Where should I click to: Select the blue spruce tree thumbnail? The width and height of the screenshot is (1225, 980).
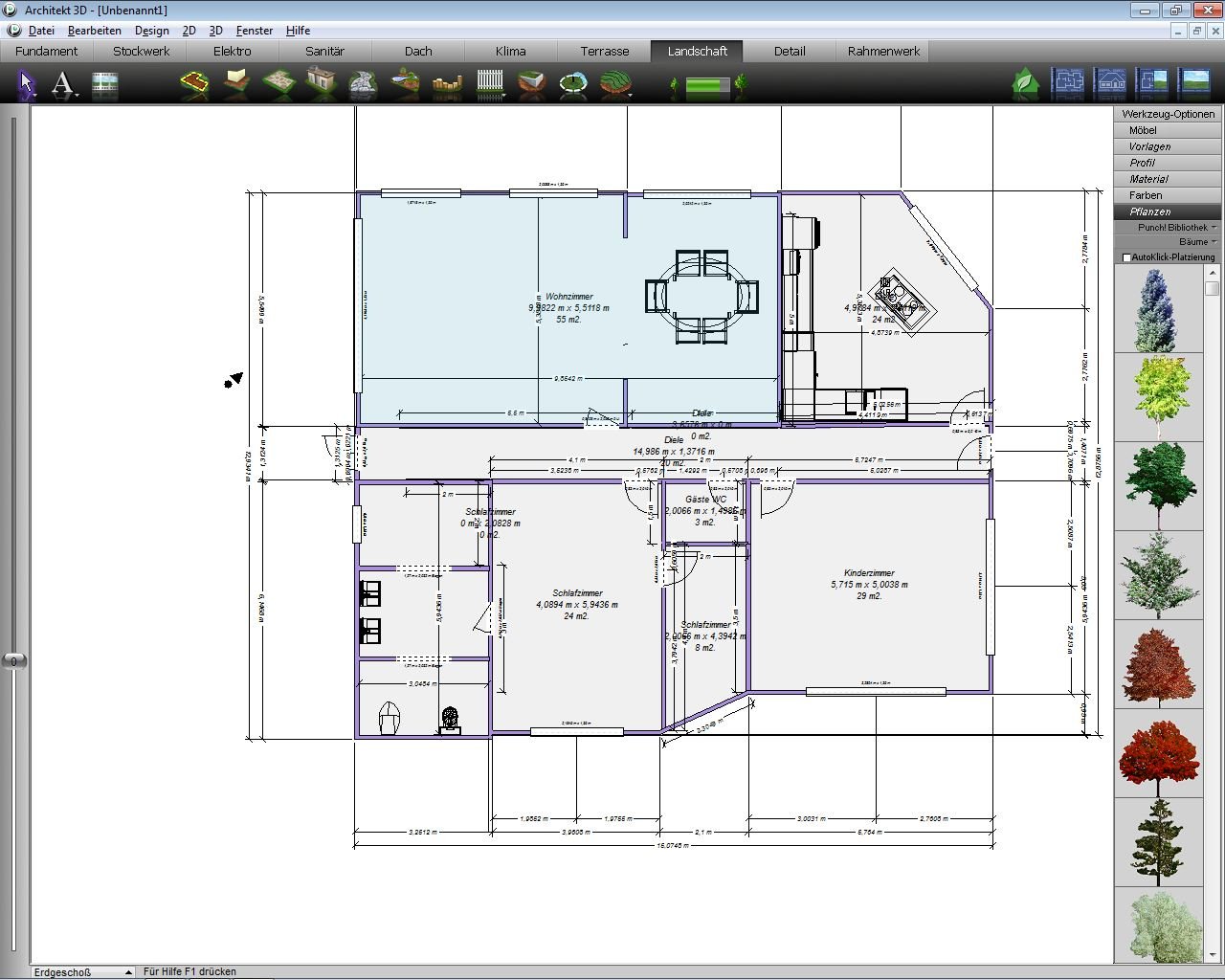(1158, 309)
